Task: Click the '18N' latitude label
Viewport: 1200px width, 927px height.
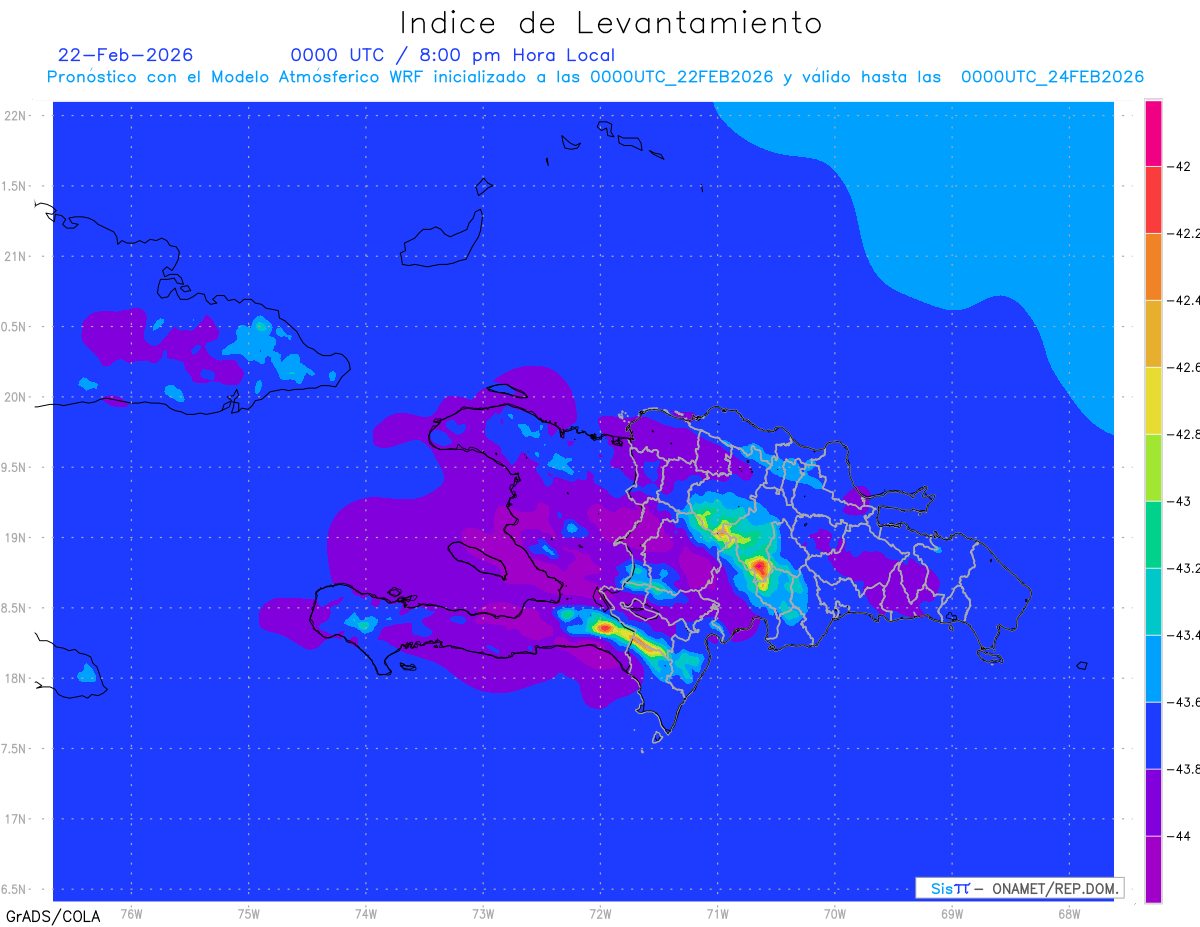Action: tap(16, 679)
